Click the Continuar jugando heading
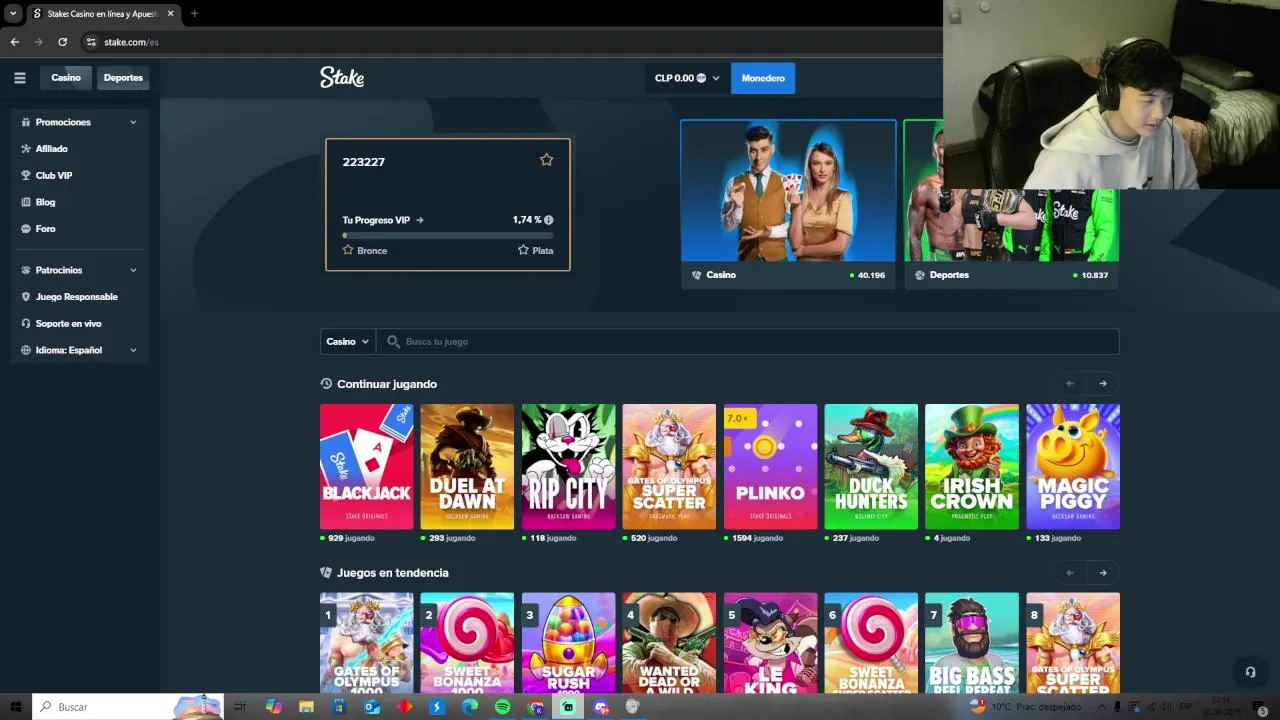The height and width of the screenshot is (720, 1280). pos(387,384)
